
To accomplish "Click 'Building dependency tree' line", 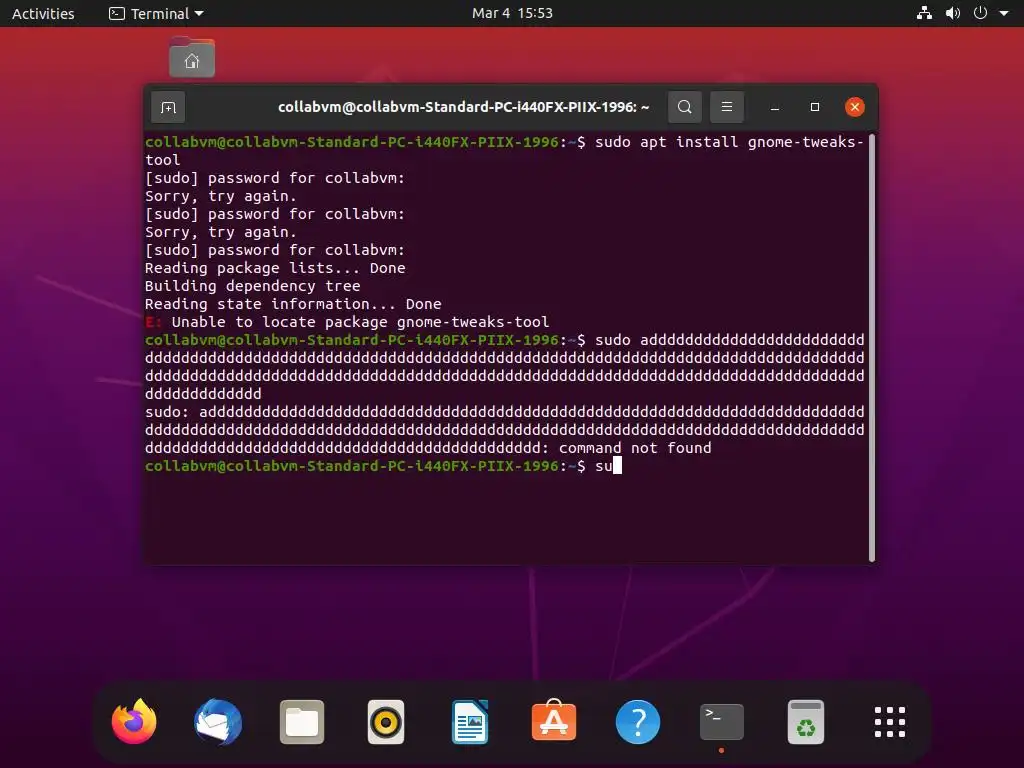I will [x=253, y=286].
